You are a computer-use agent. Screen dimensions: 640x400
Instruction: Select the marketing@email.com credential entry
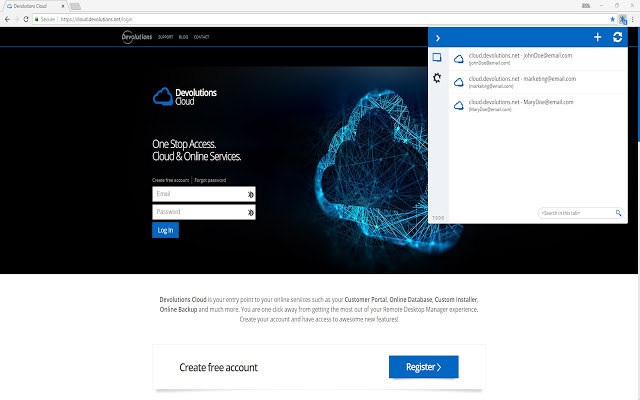click(538, 82)
